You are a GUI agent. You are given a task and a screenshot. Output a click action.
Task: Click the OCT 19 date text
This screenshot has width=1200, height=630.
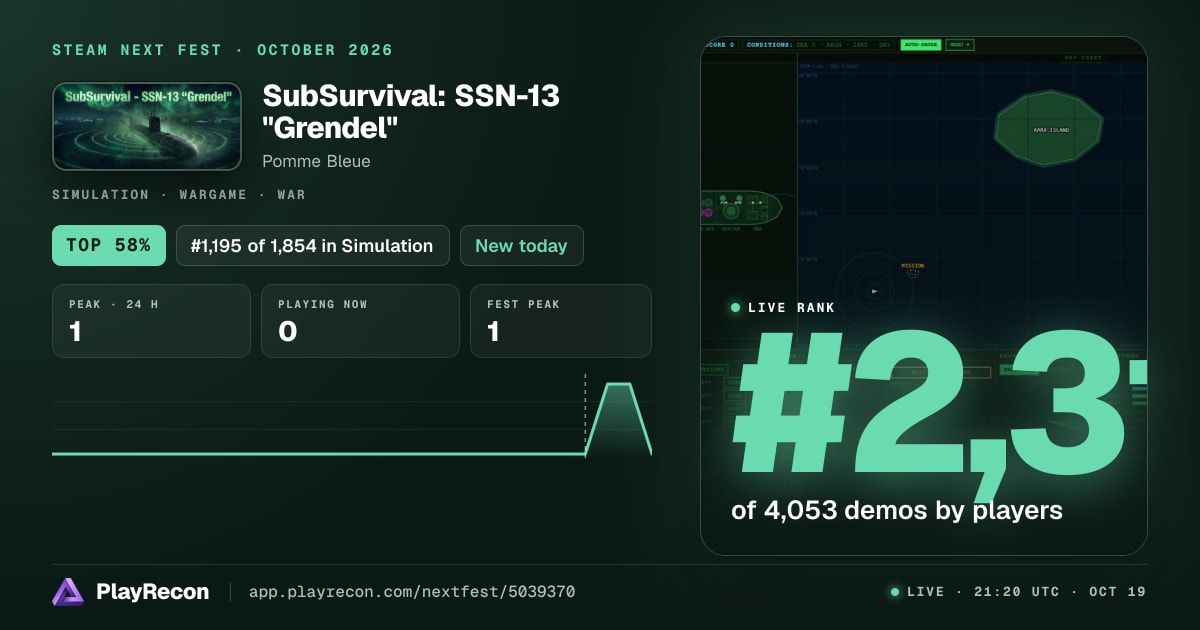(x=1118, y=592)
